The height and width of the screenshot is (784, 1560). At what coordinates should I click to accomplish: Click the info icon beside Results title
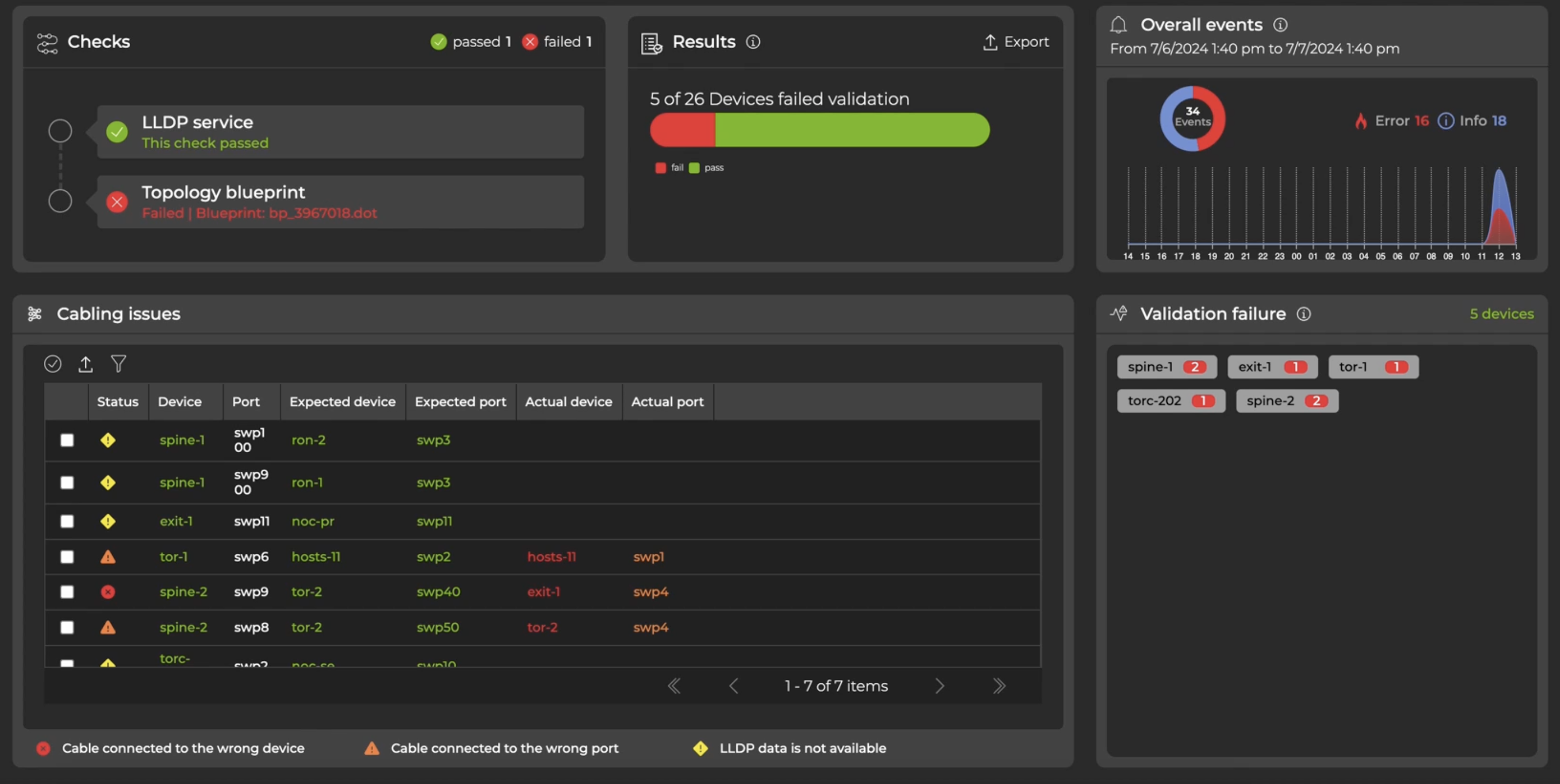click(753, 42)
